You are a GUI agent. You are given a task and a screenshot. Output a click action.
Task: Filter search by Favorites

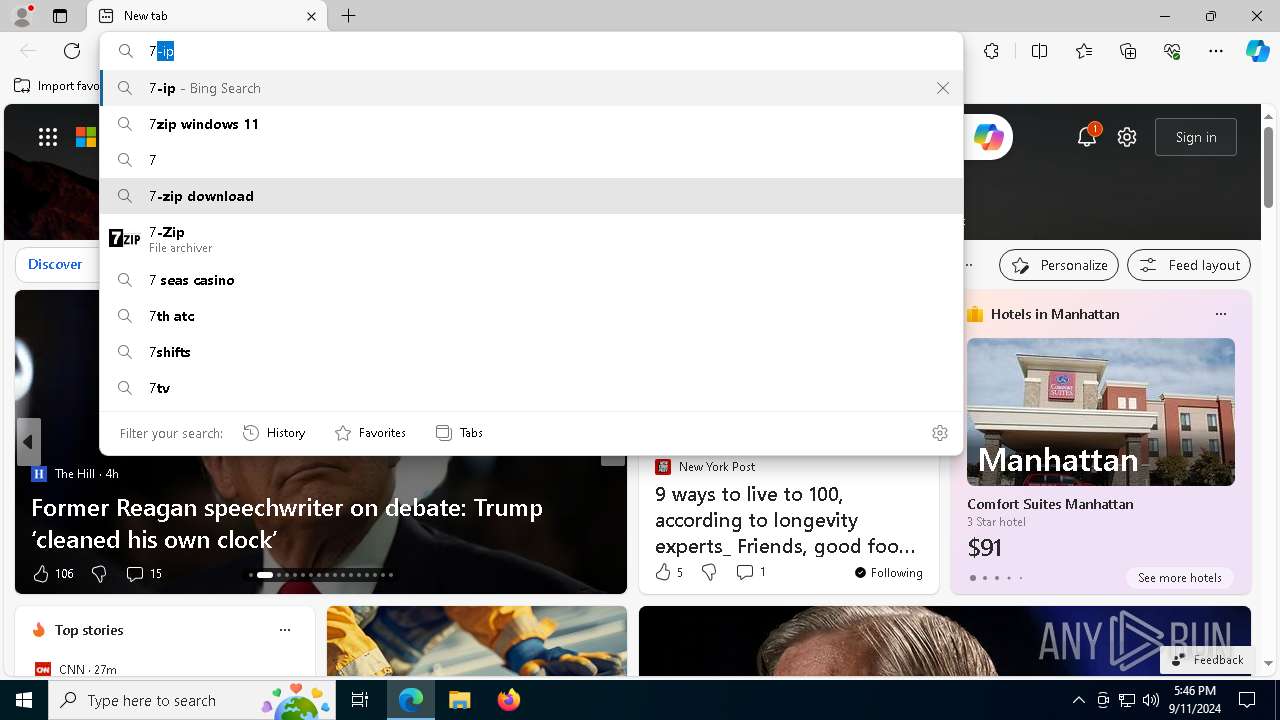tap(370, 433)
